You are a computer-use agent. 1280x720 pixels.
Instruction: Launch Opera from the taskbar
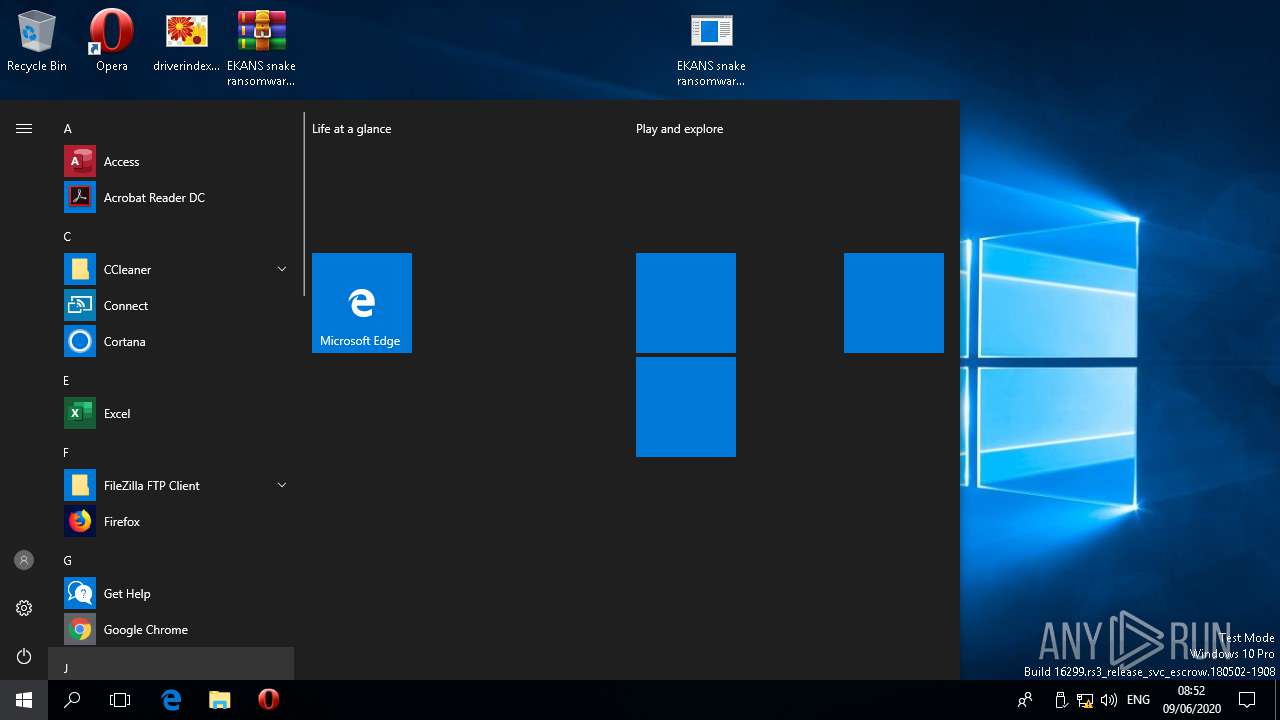click(268, 700)
